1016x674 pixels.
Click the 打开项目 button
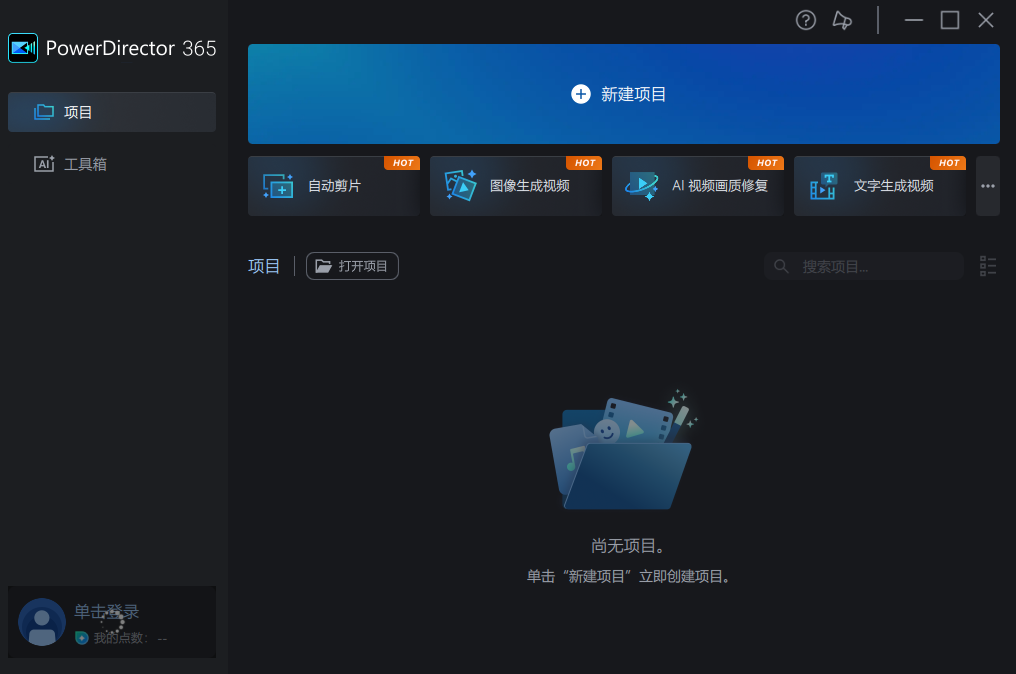coord(352,266)
